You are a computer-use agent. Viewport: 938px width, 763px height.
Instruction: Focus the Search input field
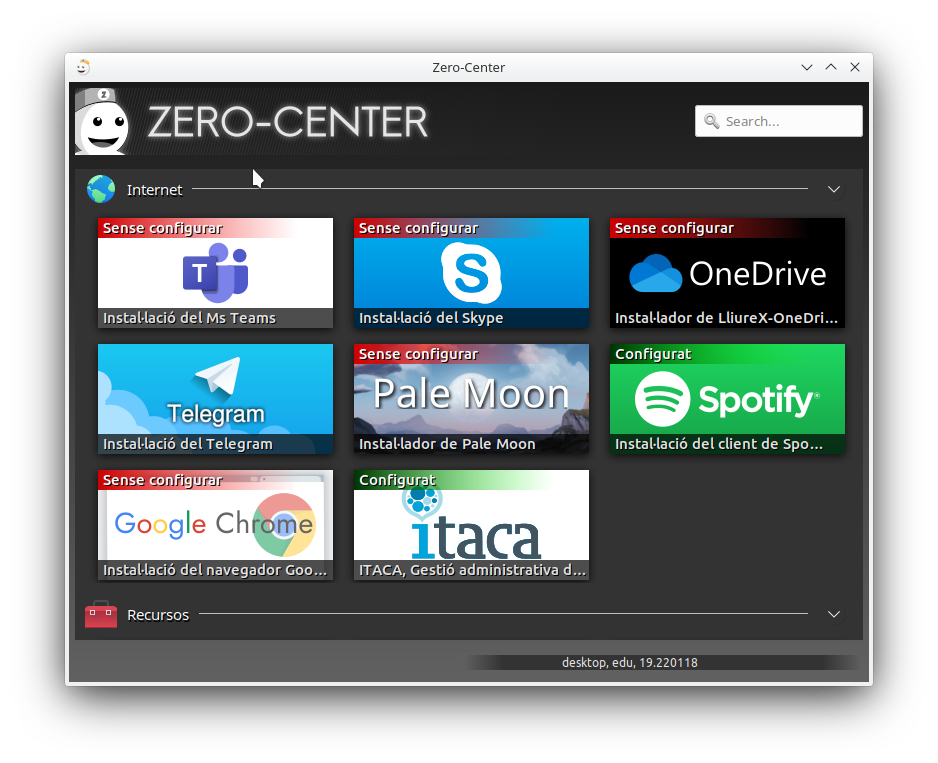click(x=790, y=121)
